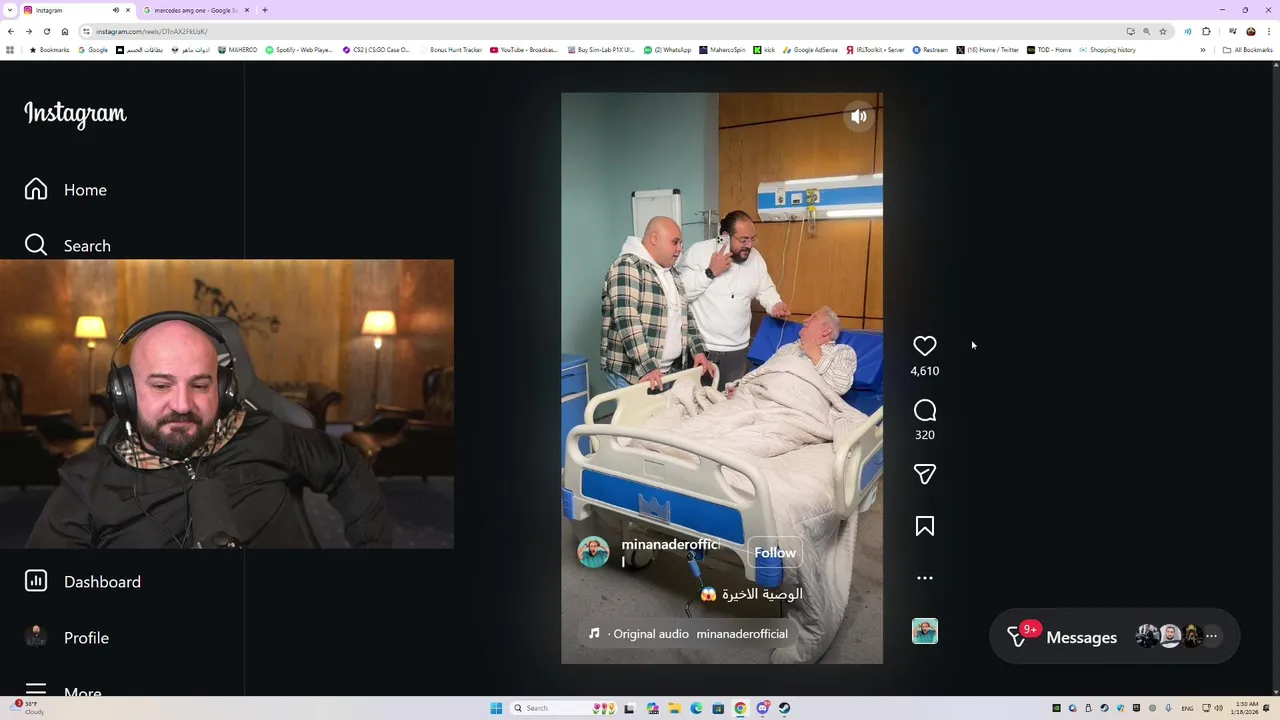
Task: Open comments via the speech bubble icon
Action: pyautogui.click(x=924, y=411)
